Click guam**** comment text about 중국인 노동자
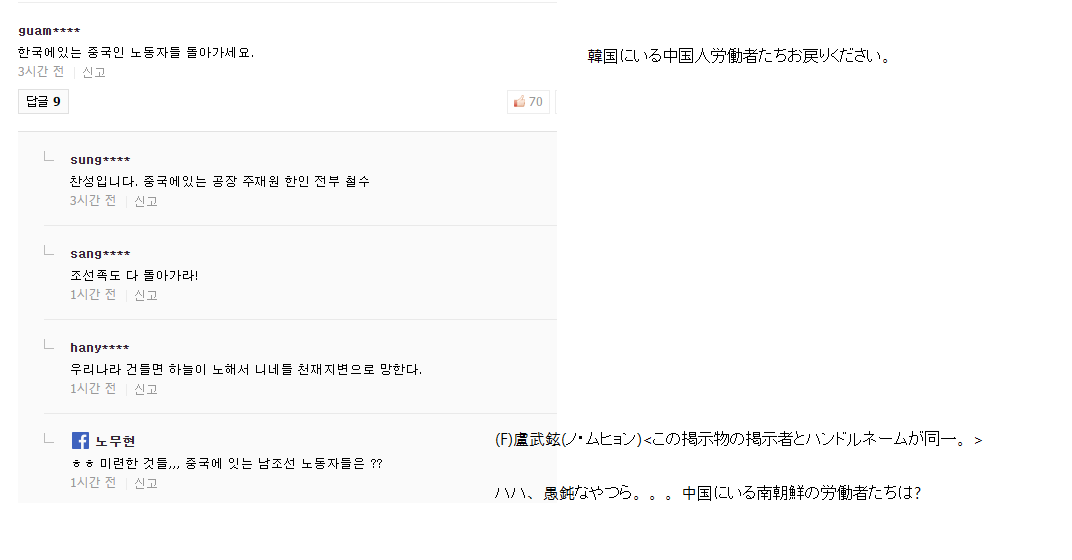Viewport: 1072px width, 560px height. [x=136, y=52]
